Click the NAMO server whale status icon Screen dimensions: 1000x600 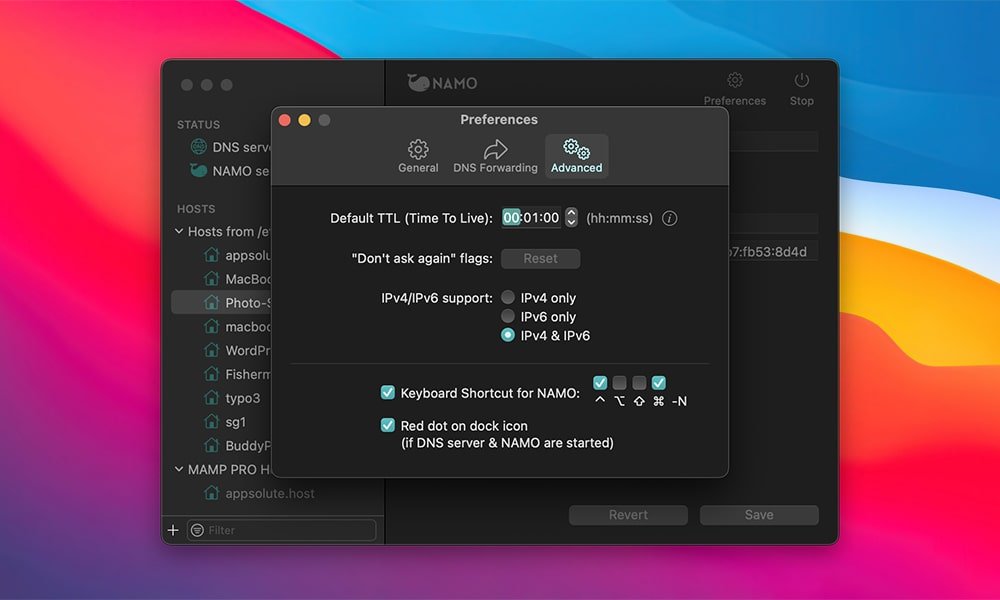(x=199, y=171)
